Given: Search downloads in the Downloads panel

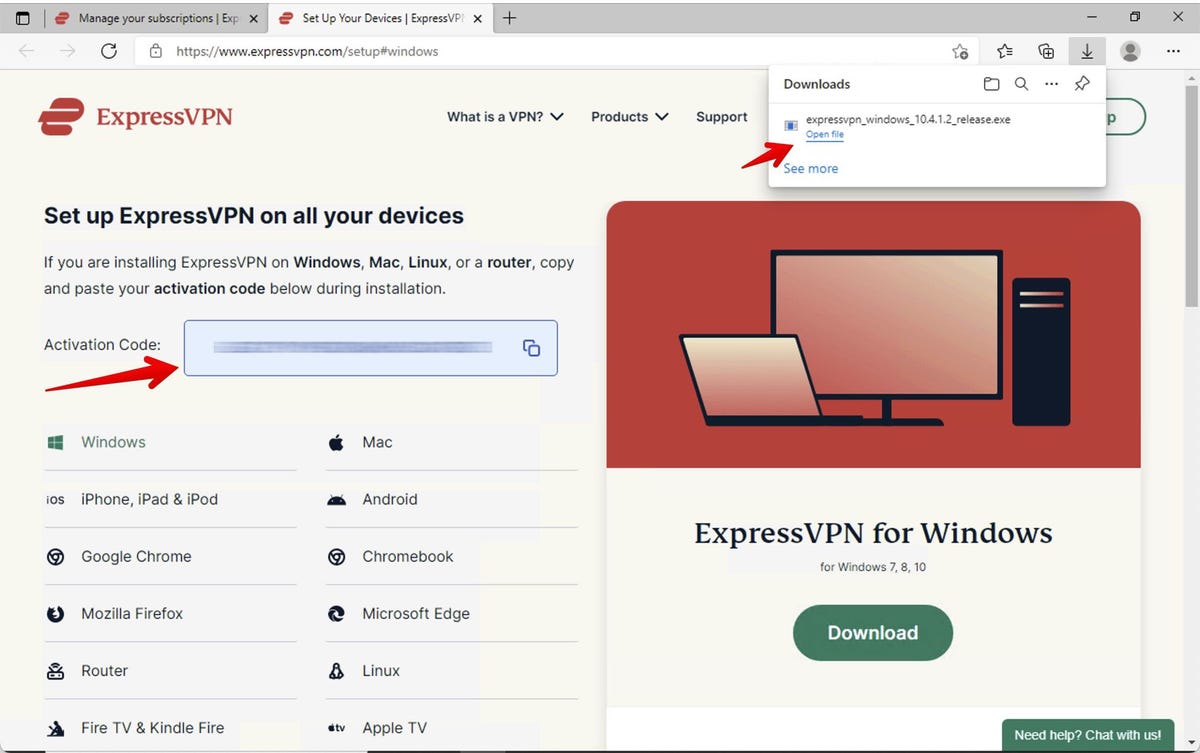Looking at the screenshot, I should coord(1021,84).
